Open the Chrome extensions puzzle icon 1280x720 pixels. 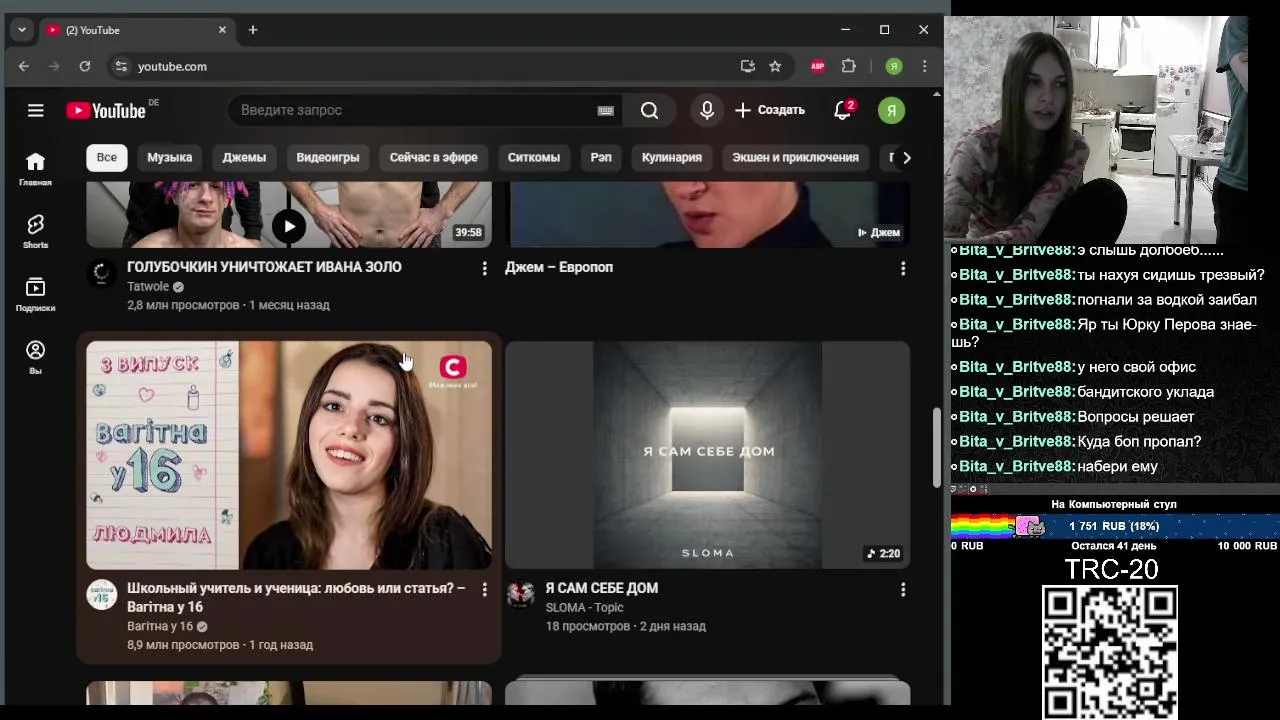point(849,66)
